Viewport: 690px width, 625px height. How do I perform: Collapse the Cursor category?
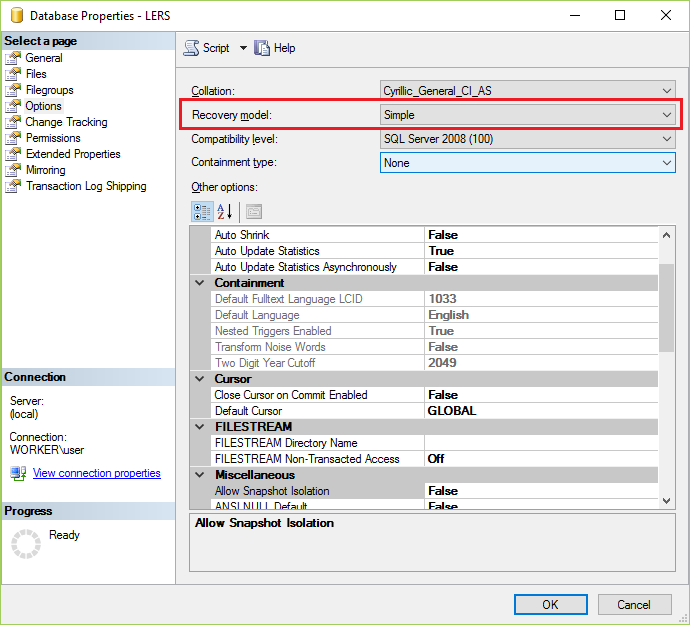click(x=200, y=379)
